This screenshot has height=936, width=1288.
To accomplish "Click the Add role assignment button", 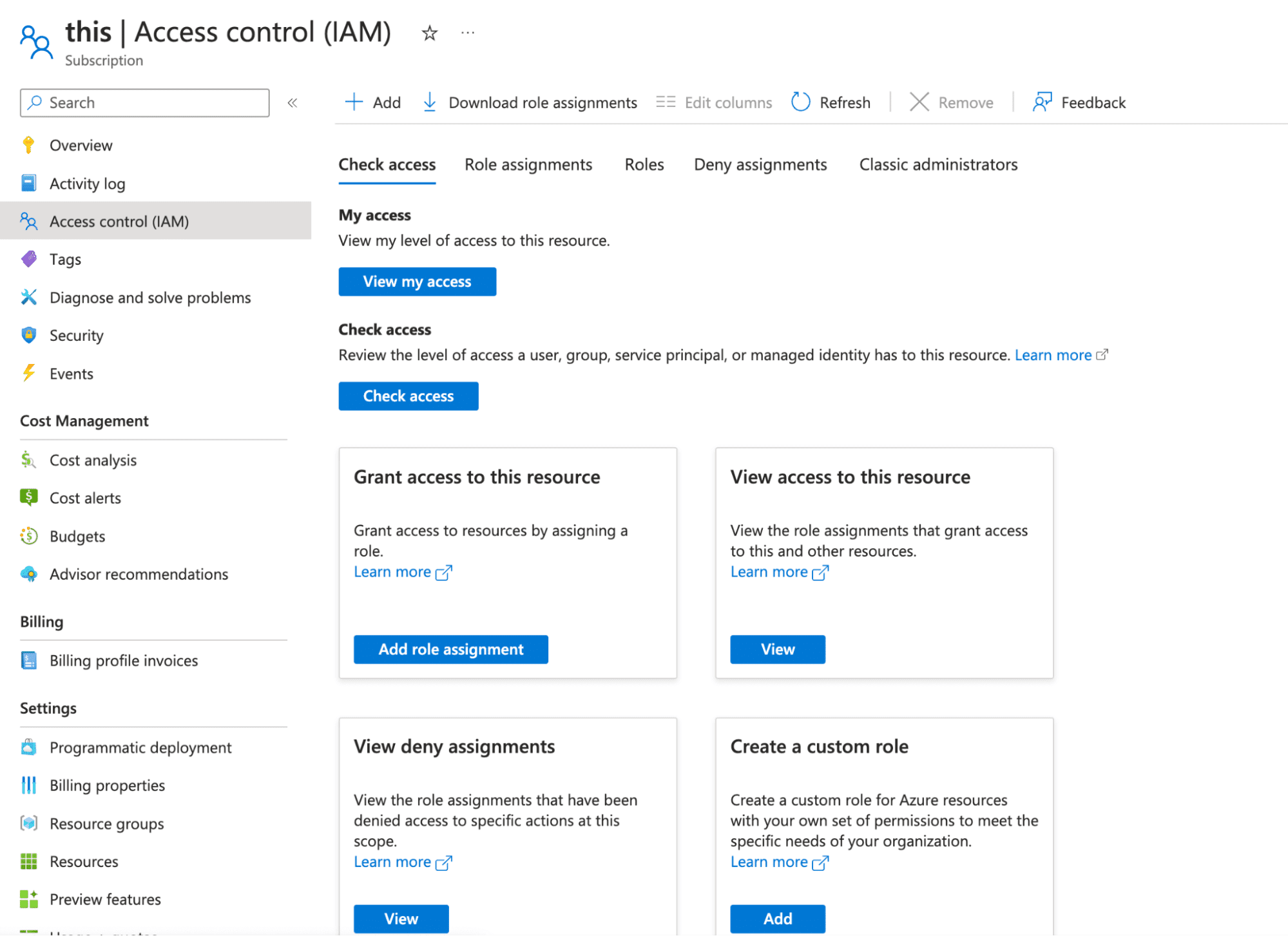I will click(451, 649).
